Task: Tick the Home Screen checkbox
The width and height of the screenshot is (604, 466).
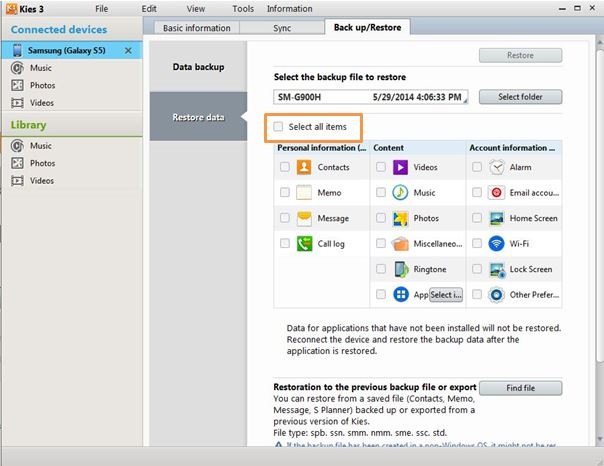Action: pos(477,218)
